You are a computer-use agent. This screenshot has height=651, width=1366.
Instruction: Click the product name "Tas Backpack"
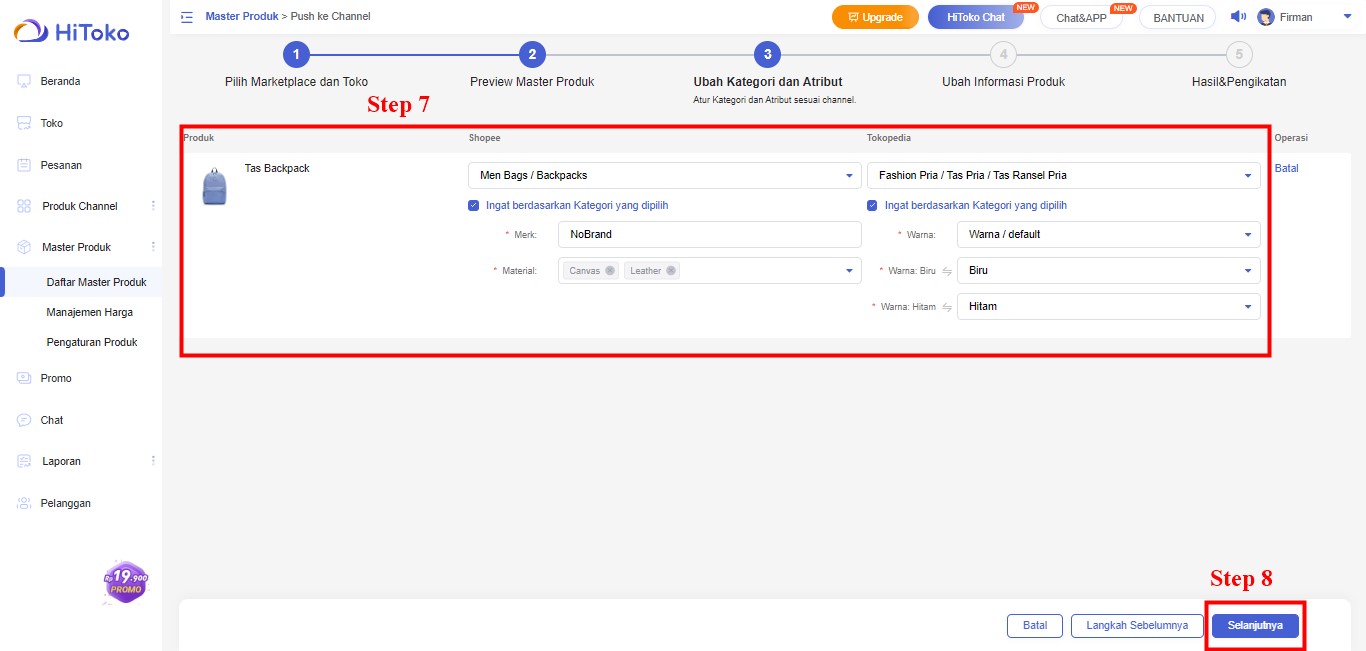tap(277, 168)
